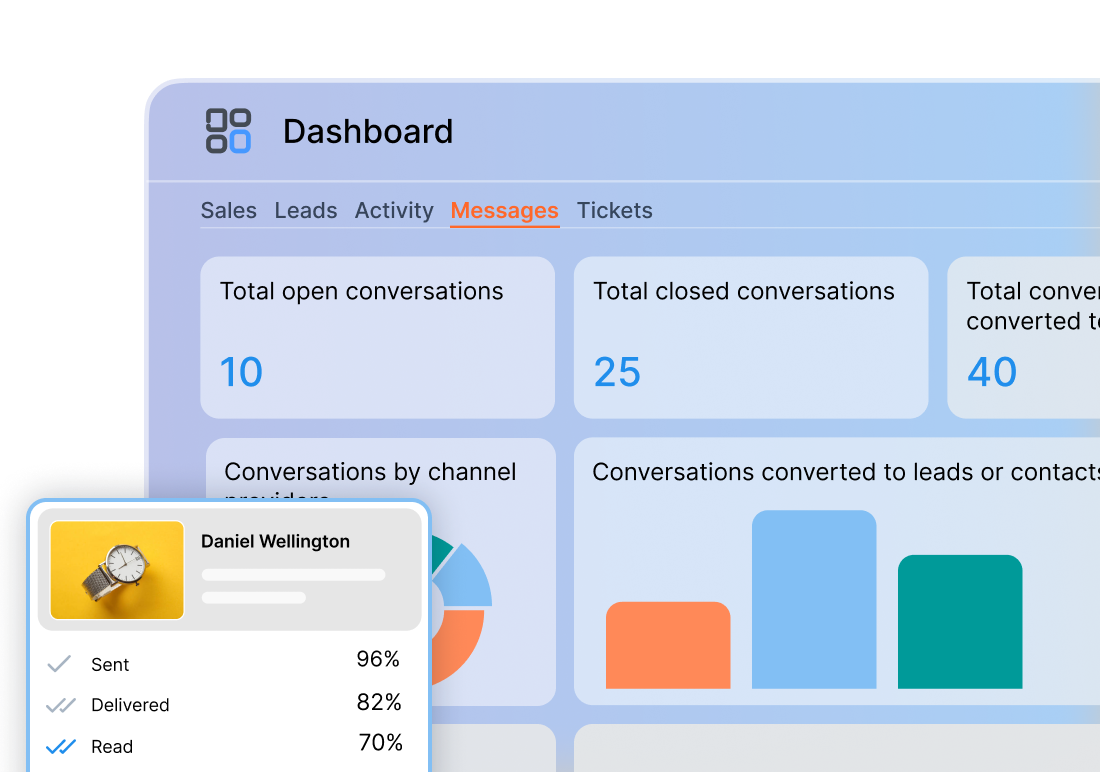Select the Daniel Wellington contact entry
The width and height of the screenshot is (1100, 772).
coord(229,567)
